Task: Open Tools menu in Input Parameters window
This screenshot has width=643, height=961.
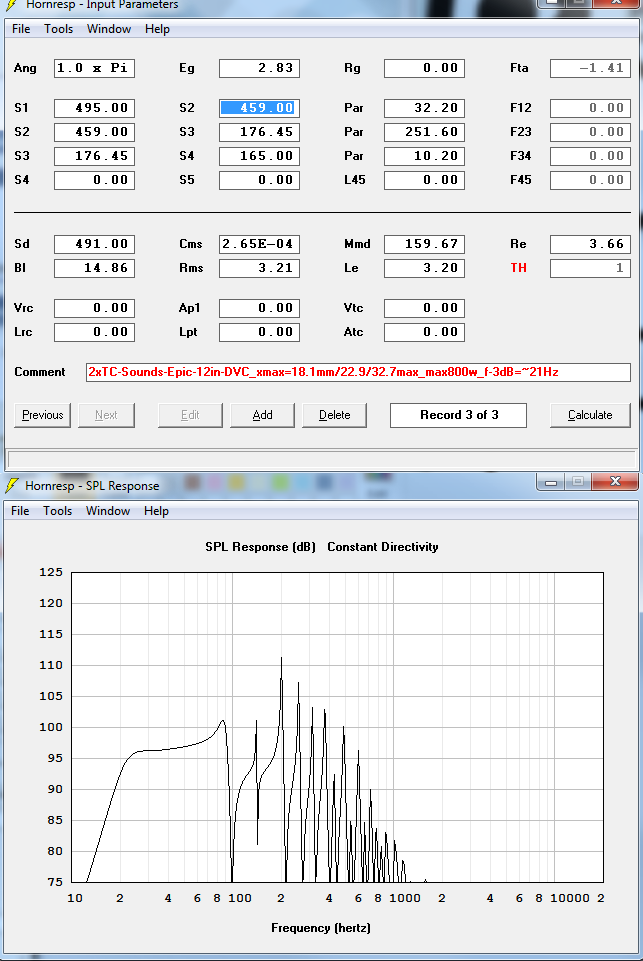Action: point(58,29)
